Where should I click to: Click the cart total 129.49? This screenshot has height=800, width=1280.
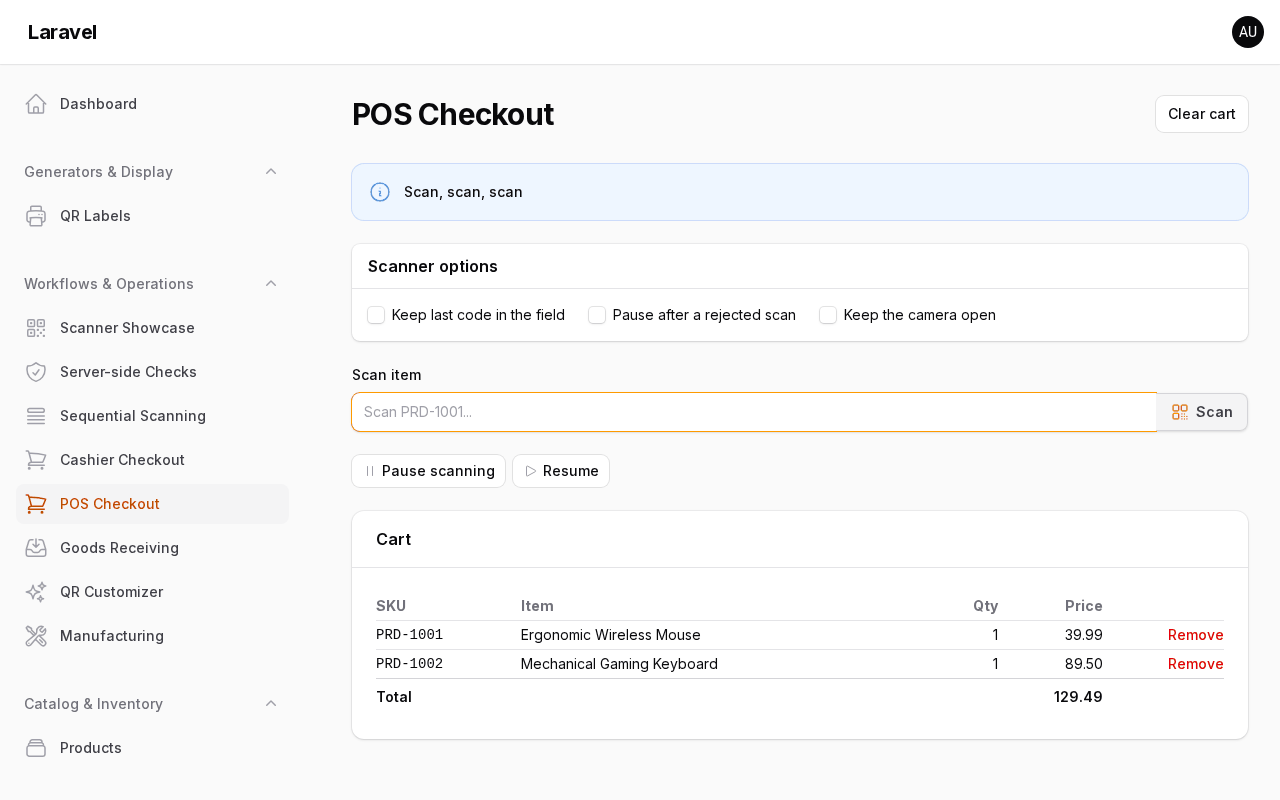(x=1078, y=697)
